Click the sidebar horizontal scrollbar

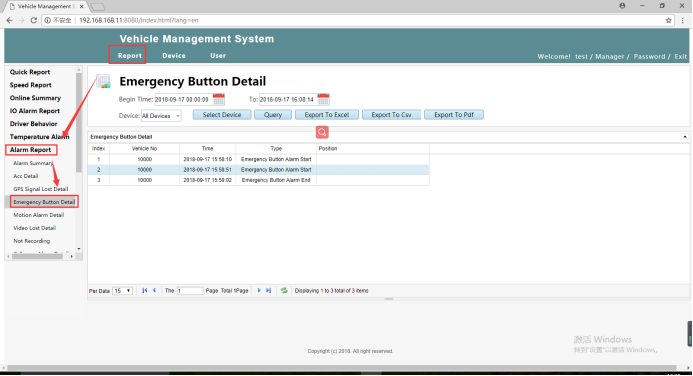(37, 256)
